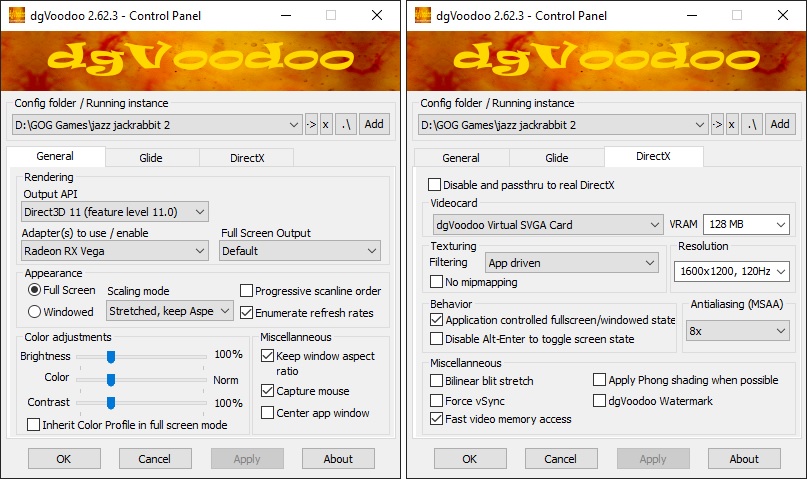Click the Color slider handle
This screenshot has height=482, width=810.
[x=111, y=380]
